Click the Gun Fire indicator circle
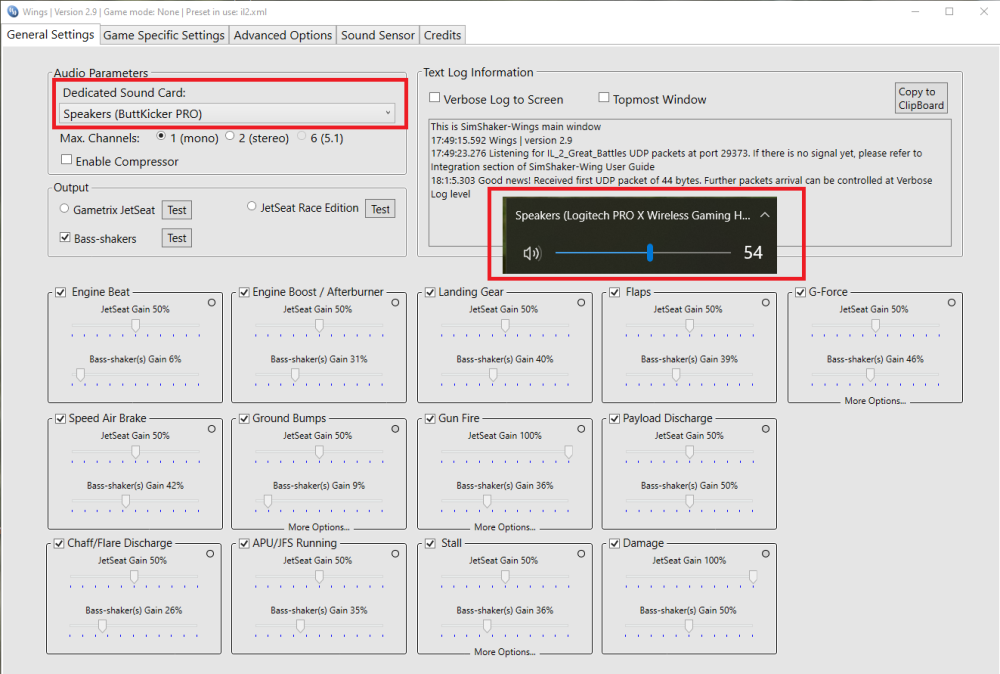 (x=581, y=428)
